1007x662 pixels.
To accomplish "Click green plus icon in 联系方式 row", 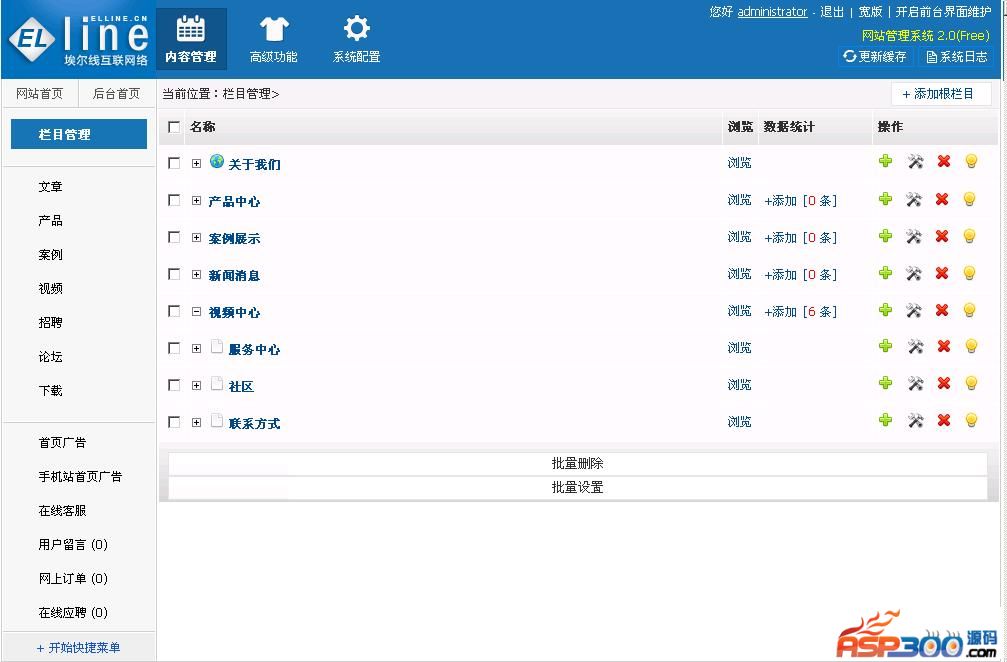I will coord(886,420).
